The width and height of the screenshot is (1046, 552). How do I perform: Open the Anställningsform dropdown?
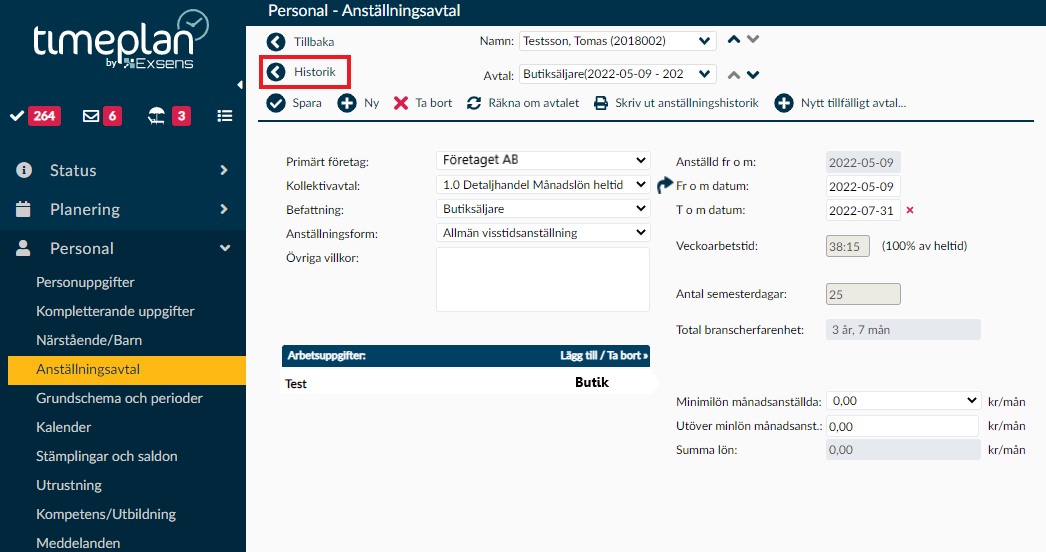click(x=543, y=233)
